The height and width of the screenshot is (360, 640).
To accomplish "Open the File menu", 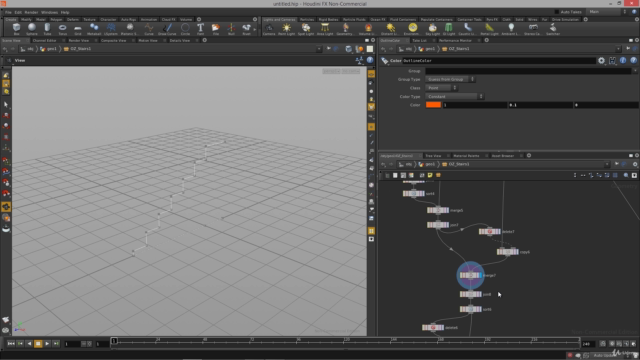I will [8, 12].
